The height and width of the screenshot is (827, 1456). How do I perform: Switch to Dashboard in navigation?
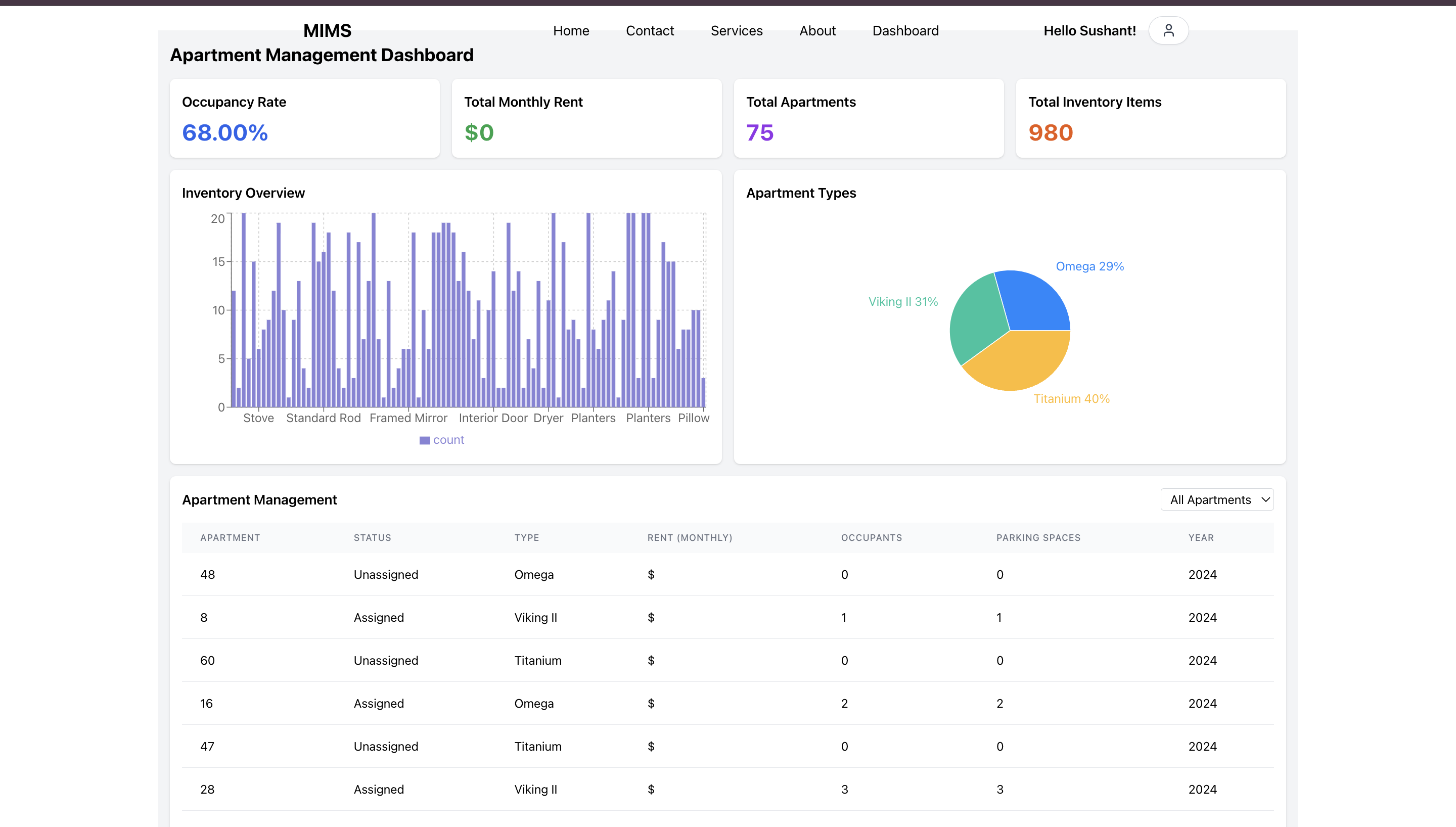pos(905,31)
